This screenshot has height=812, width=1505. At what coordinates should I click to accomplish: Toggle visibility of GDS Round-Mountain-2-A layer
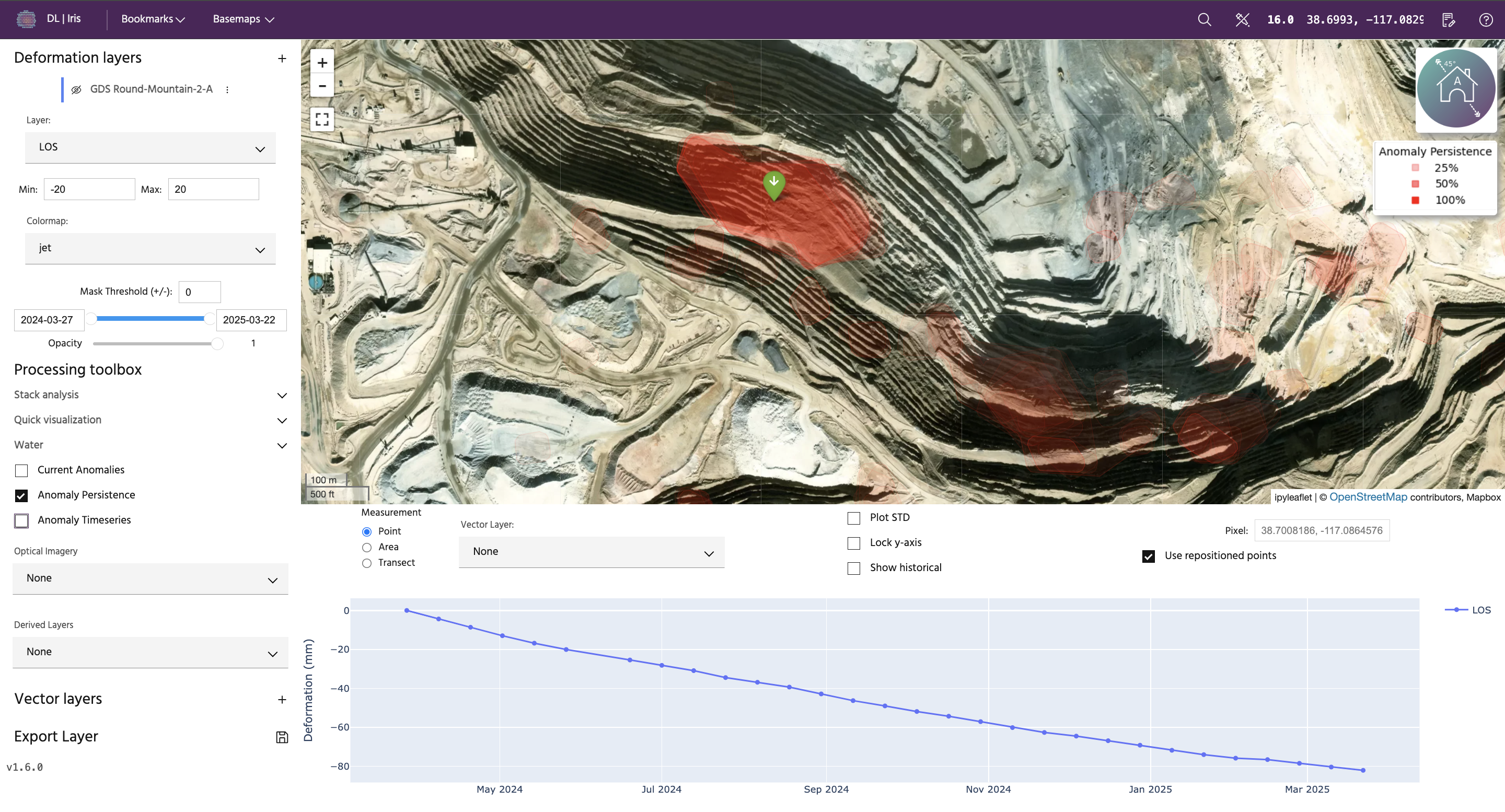pos(76,89)
